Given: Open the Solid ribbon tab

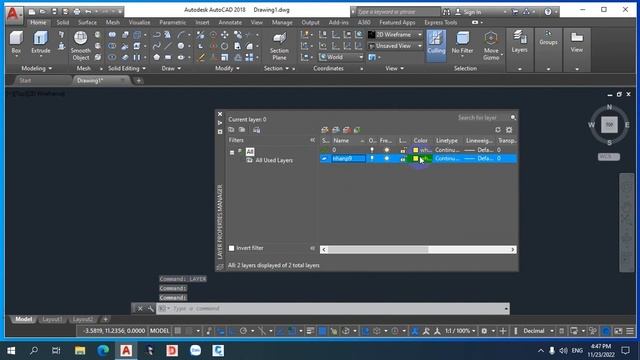Looking at the screenshot, I should click(62, 22).
